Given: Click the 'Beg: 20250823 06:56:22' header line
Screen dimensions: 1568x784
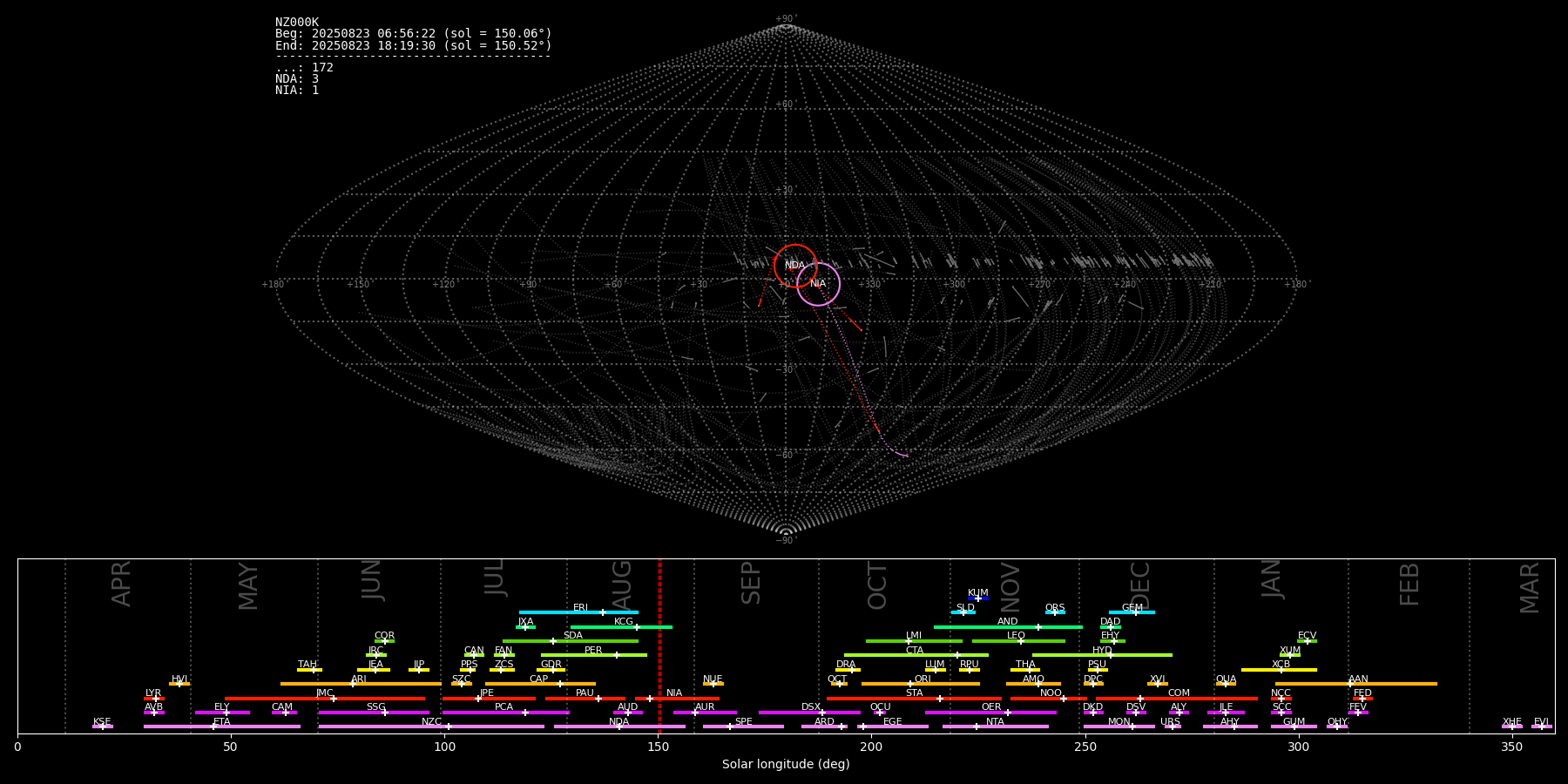Looking at the screenshot, I should tap(414, 34).
